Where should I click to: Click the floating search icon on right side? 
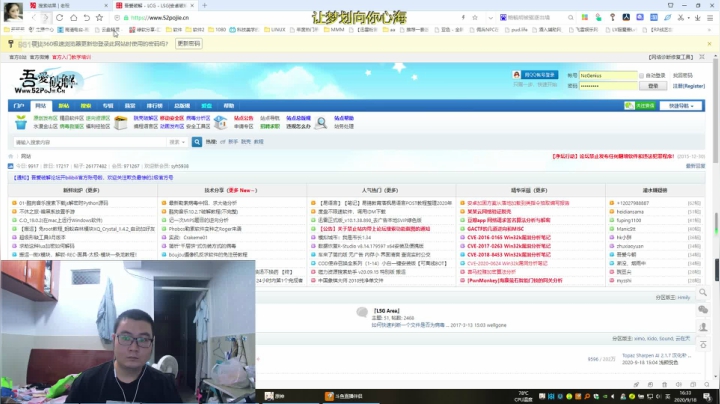(x=703, y=292)
